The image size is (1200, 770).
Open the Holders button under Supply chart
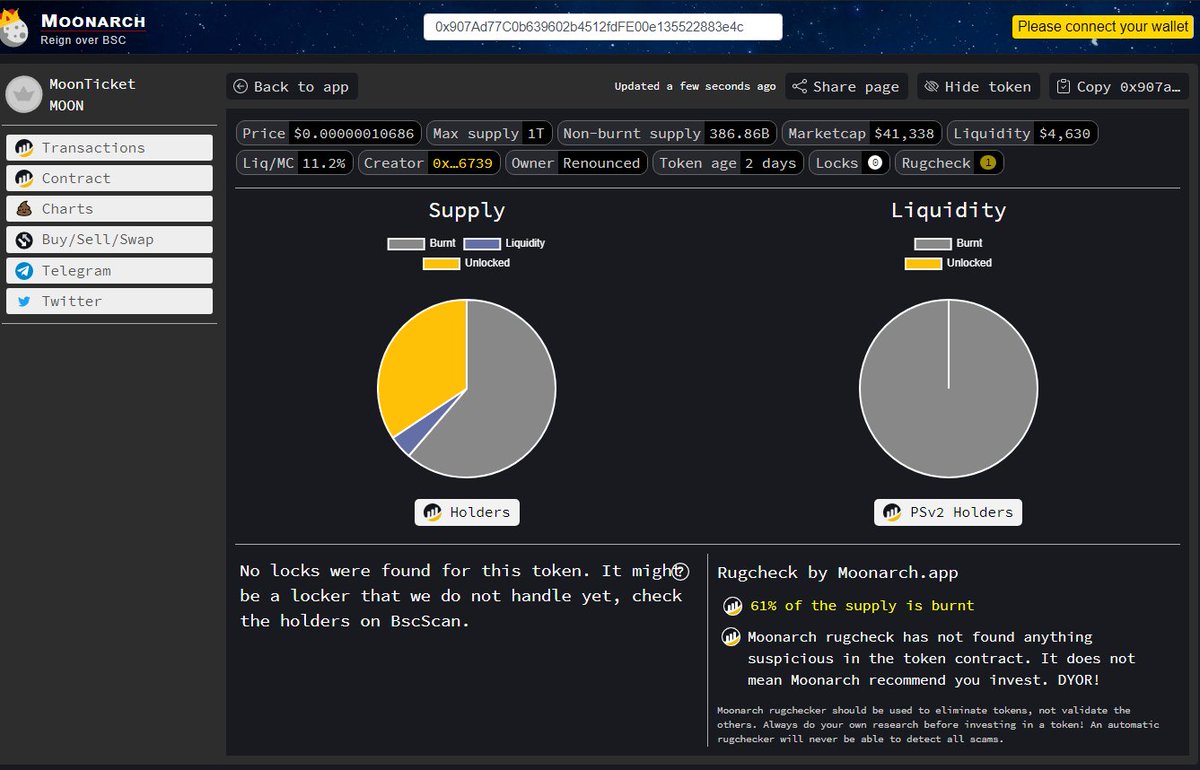(467, 512)
